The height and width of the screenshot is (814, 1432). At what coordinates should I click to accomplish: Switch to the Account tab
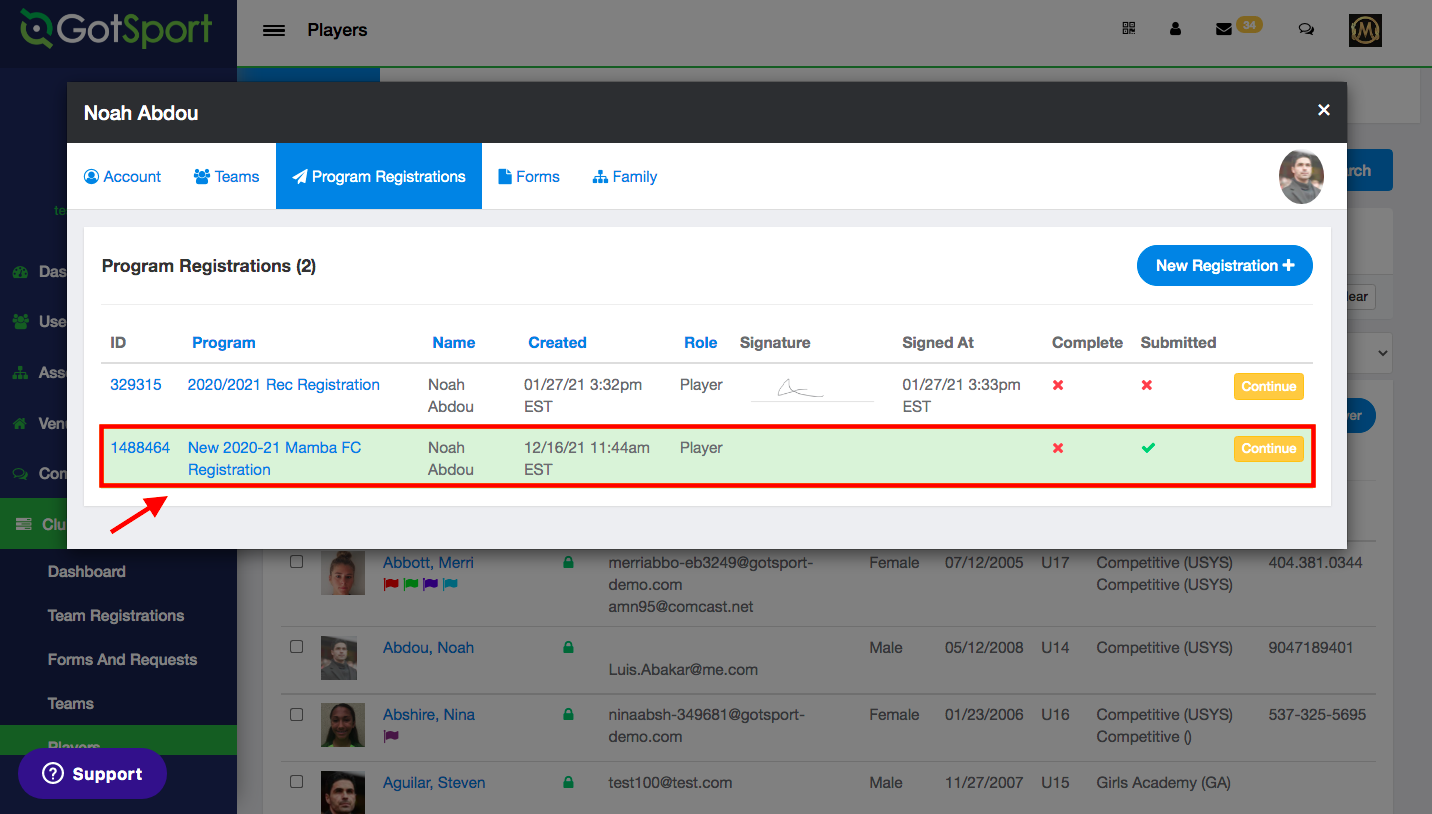122,176
